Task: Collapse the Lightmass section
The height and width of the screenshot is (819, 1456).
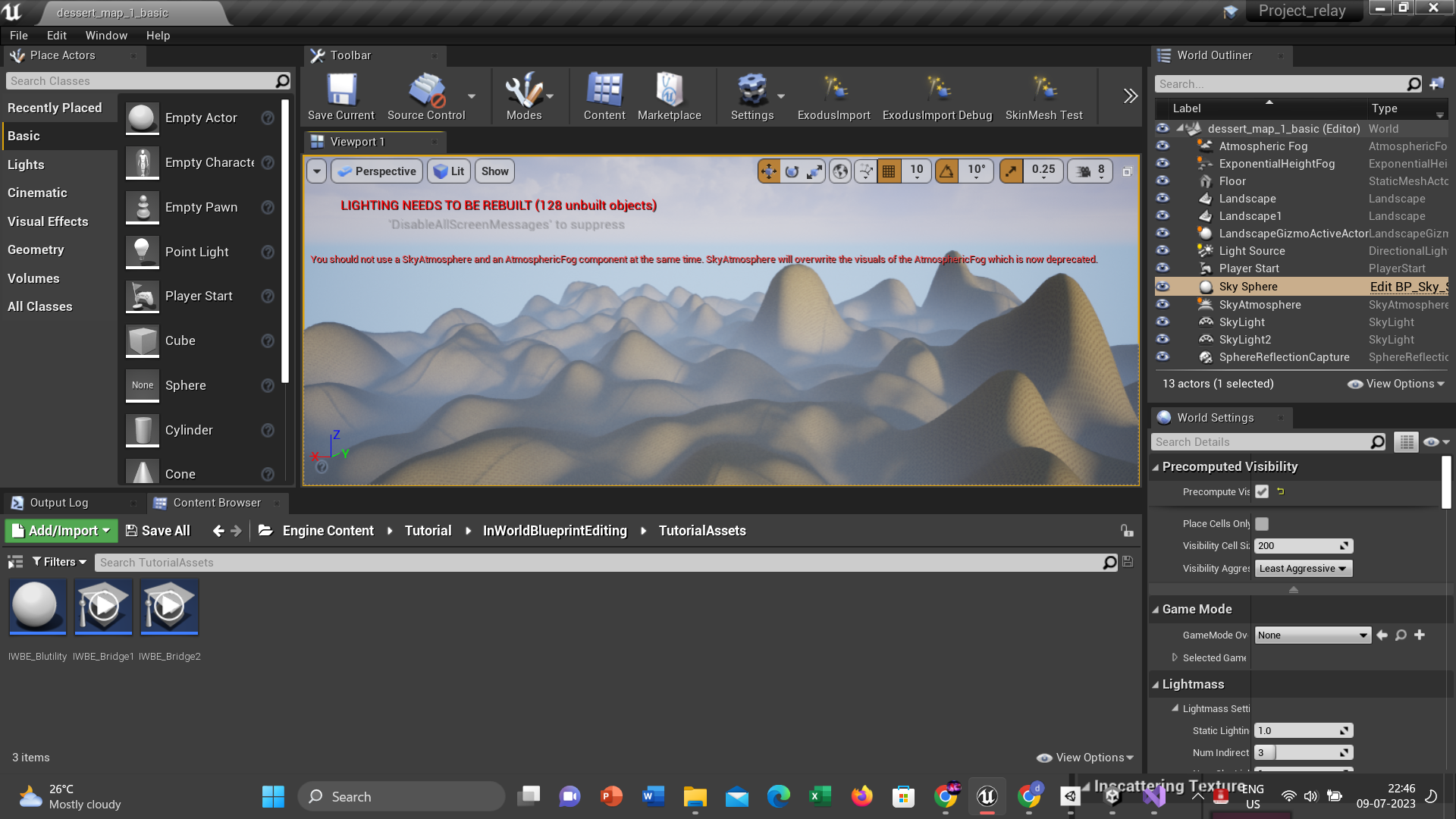Action: click(1156, 685)
